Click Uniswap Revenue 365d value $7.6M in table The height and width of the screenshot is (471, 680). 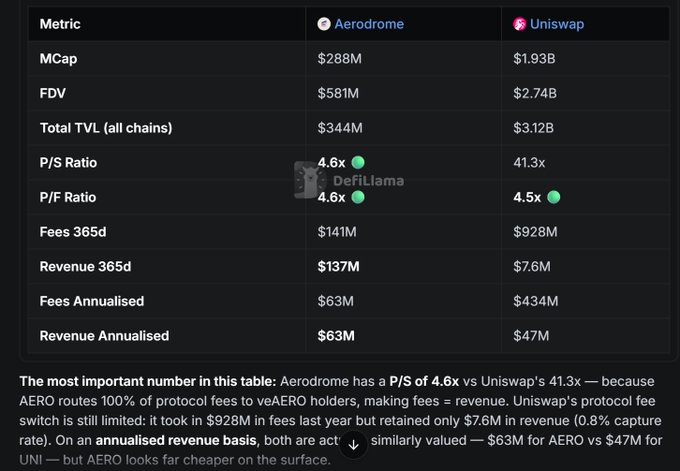(x=532, y=267)
